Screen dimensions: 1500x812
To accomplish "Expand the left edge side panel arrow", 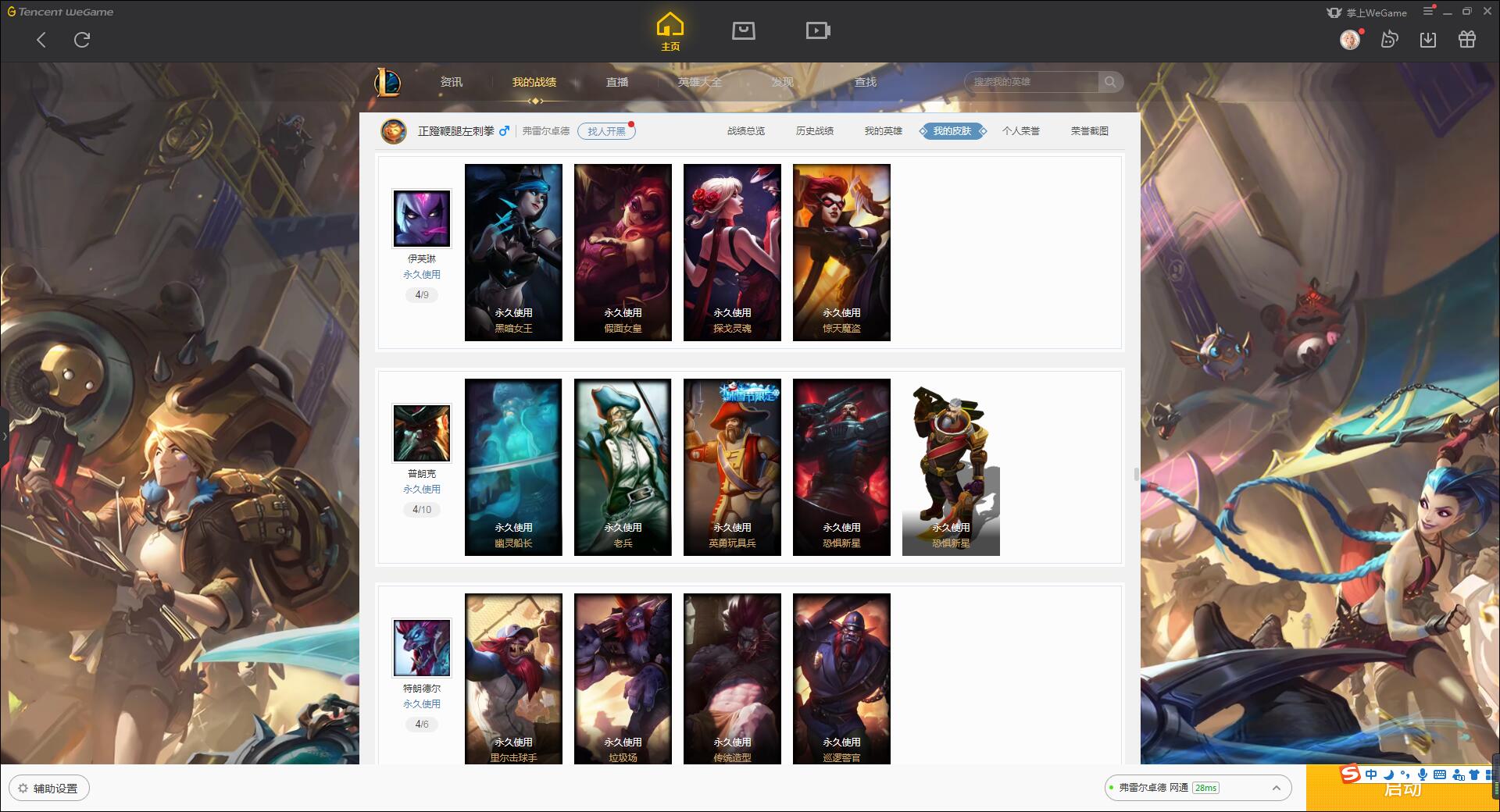I will click(4, 436).
